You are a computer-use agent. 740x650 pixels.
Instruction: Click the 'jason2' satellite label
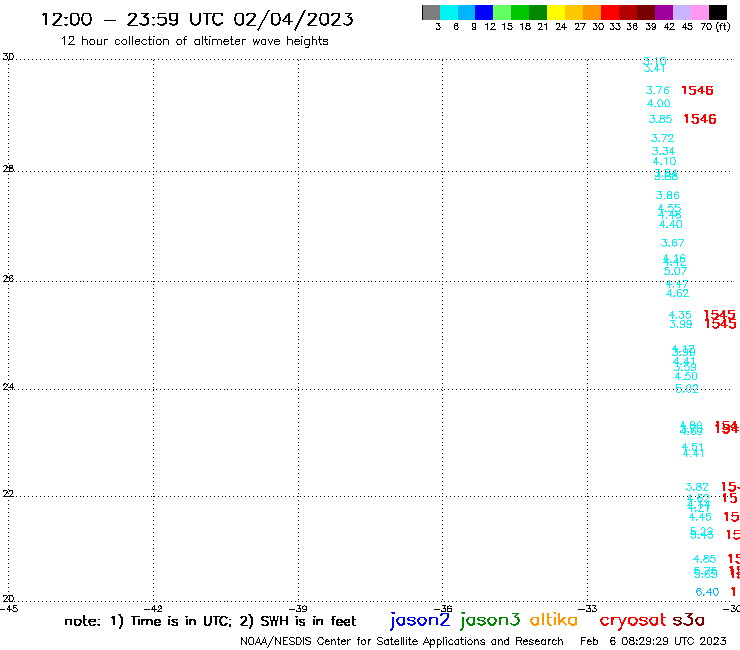click(x=420, y=620)
